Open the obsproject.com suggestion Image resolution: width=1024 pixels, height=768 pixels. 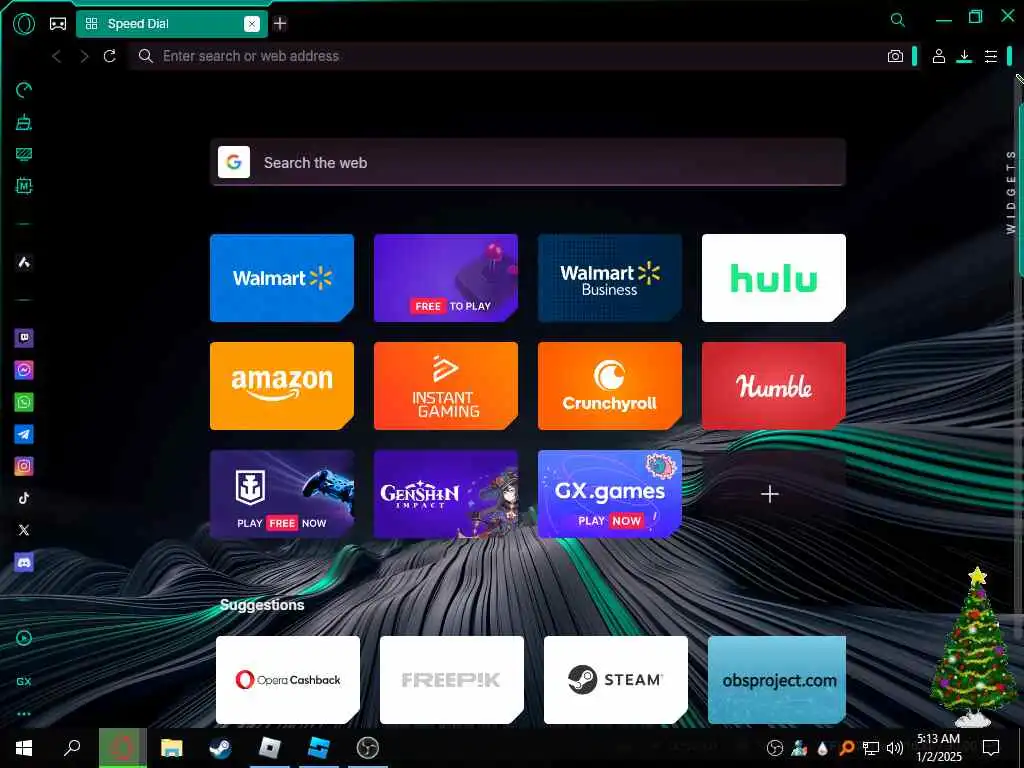pyautogui.click(x=776, y=680)
